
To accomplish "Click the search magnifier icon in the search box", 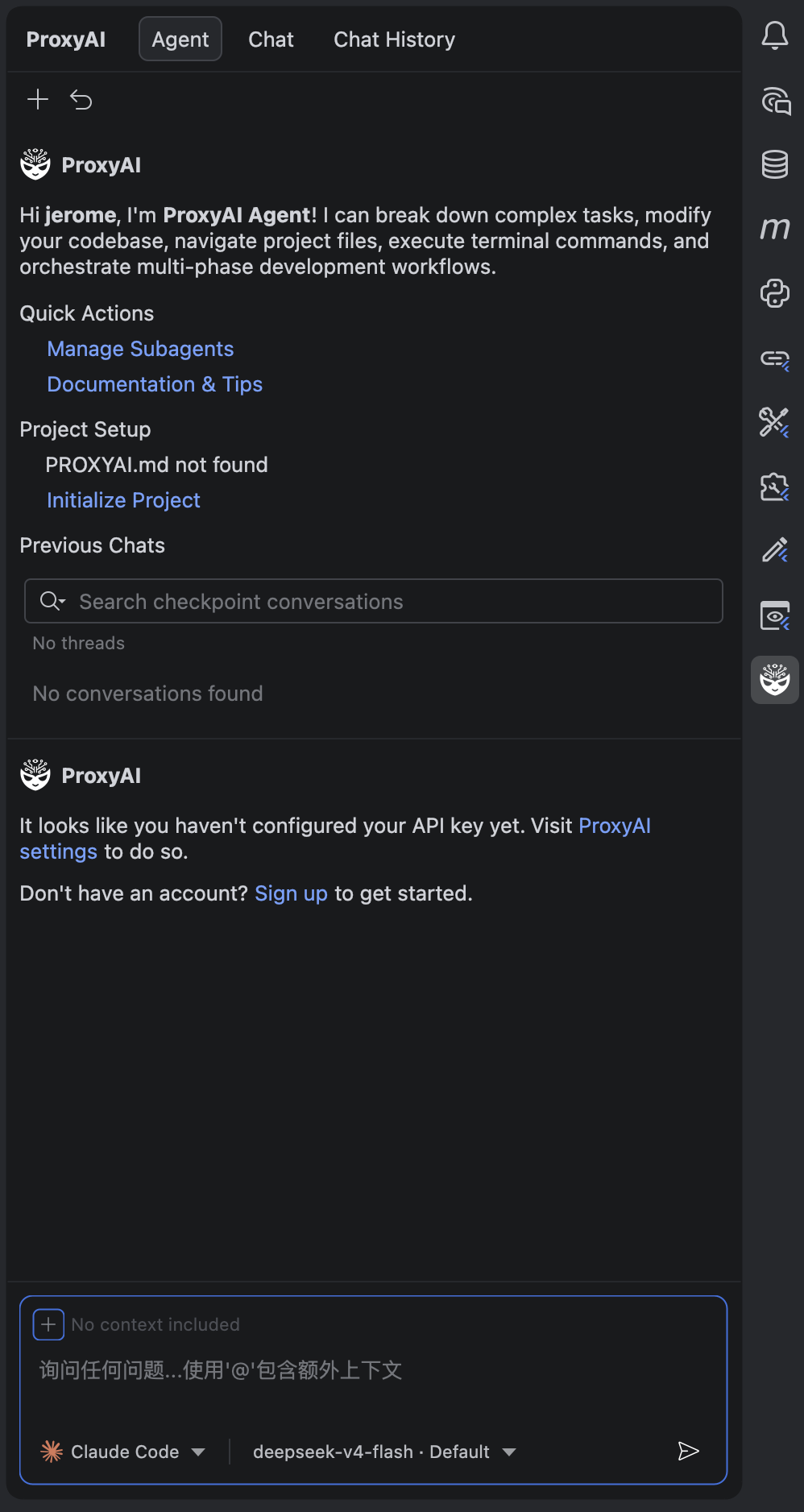I will 52,601.
